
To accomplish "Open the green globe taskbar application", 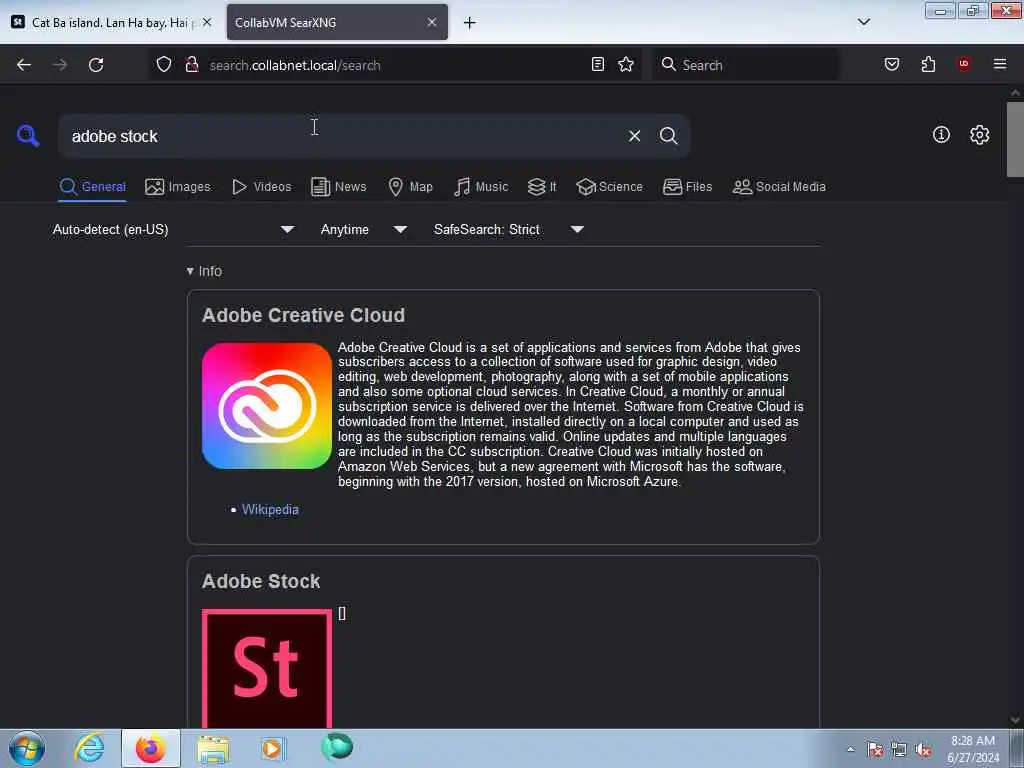I will click(337, 746).
